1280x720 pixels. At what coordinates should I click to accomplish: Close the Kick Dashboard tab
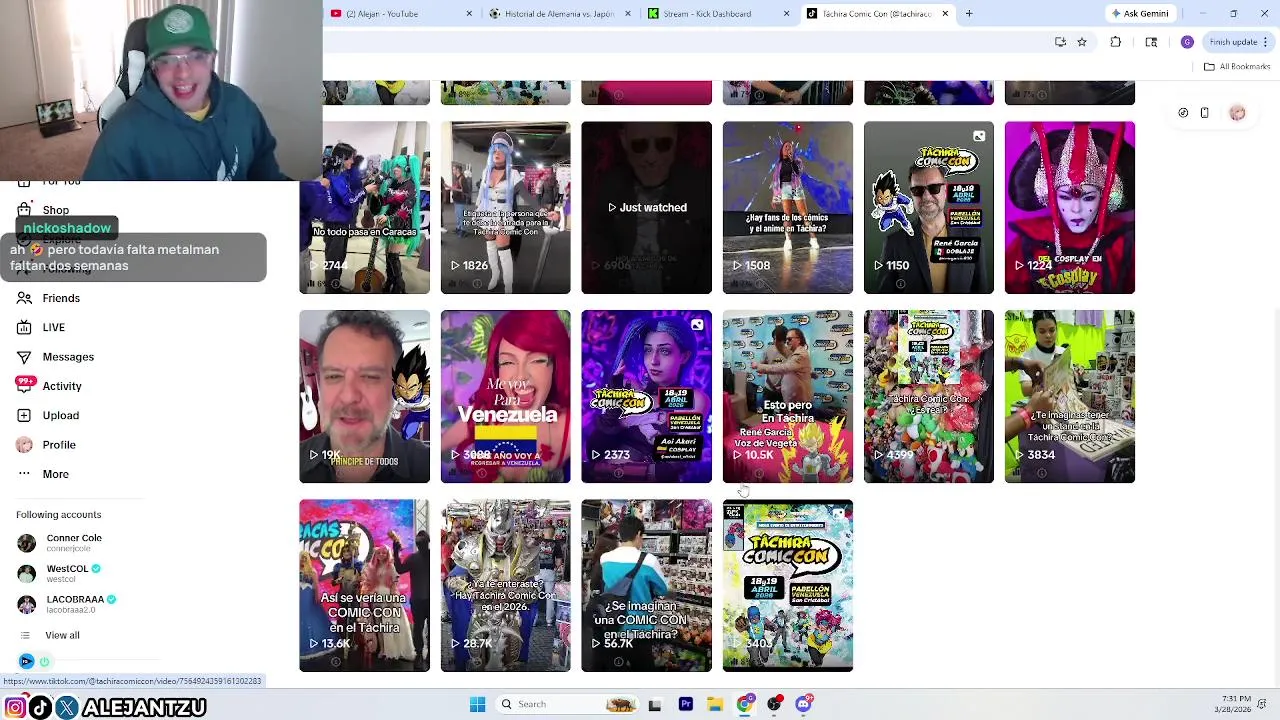pyautogui.click(x=786, y=14)
